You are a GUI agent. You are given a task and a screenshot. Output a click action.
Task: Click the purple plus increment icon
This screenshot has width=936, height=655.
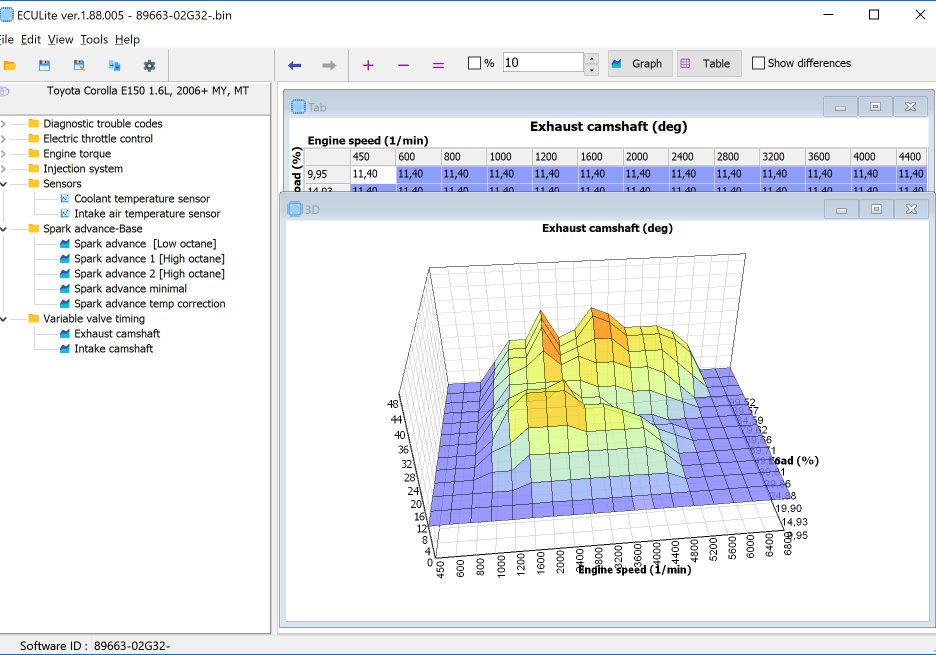(x=368, y=64)
